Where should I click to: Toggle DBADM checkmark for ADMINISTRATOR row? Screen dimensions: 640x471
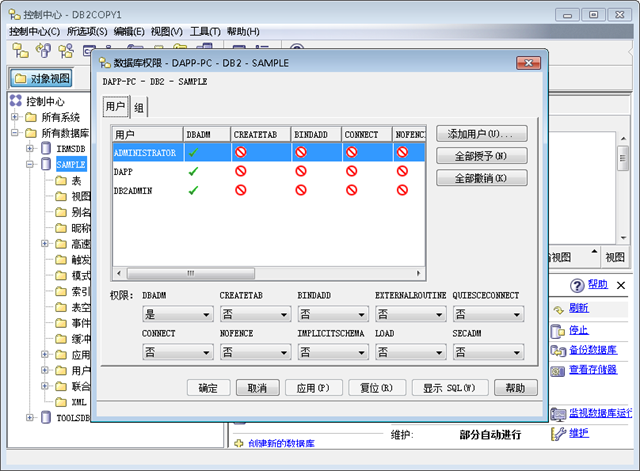pyautogui.click(x=193, y=152)
